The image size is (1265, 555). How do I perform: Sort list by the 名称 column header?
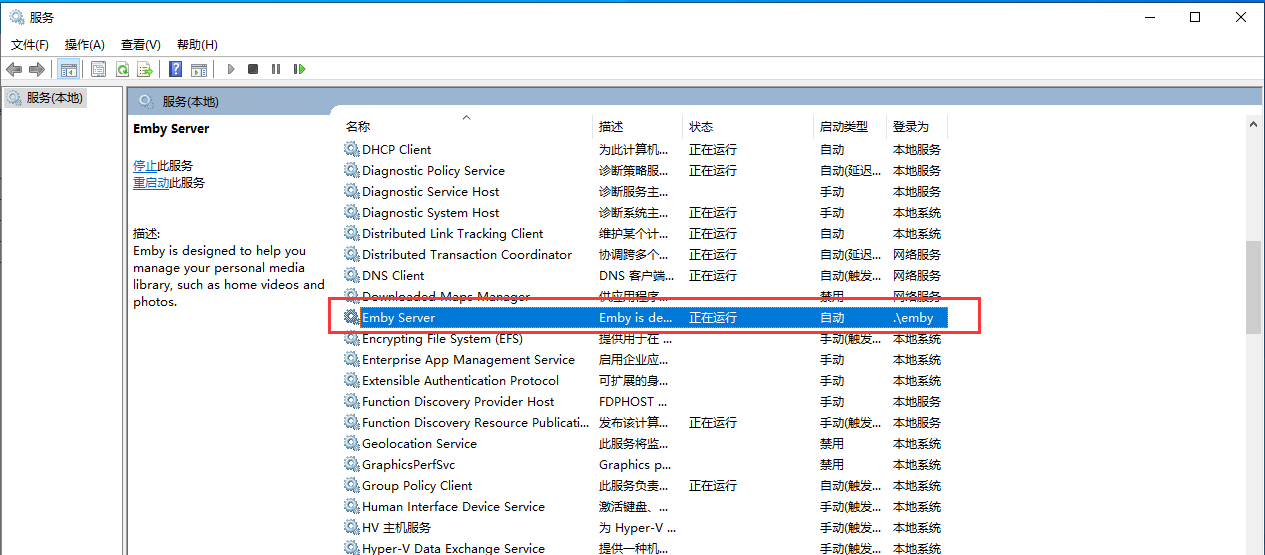click(x=358, y=127)
